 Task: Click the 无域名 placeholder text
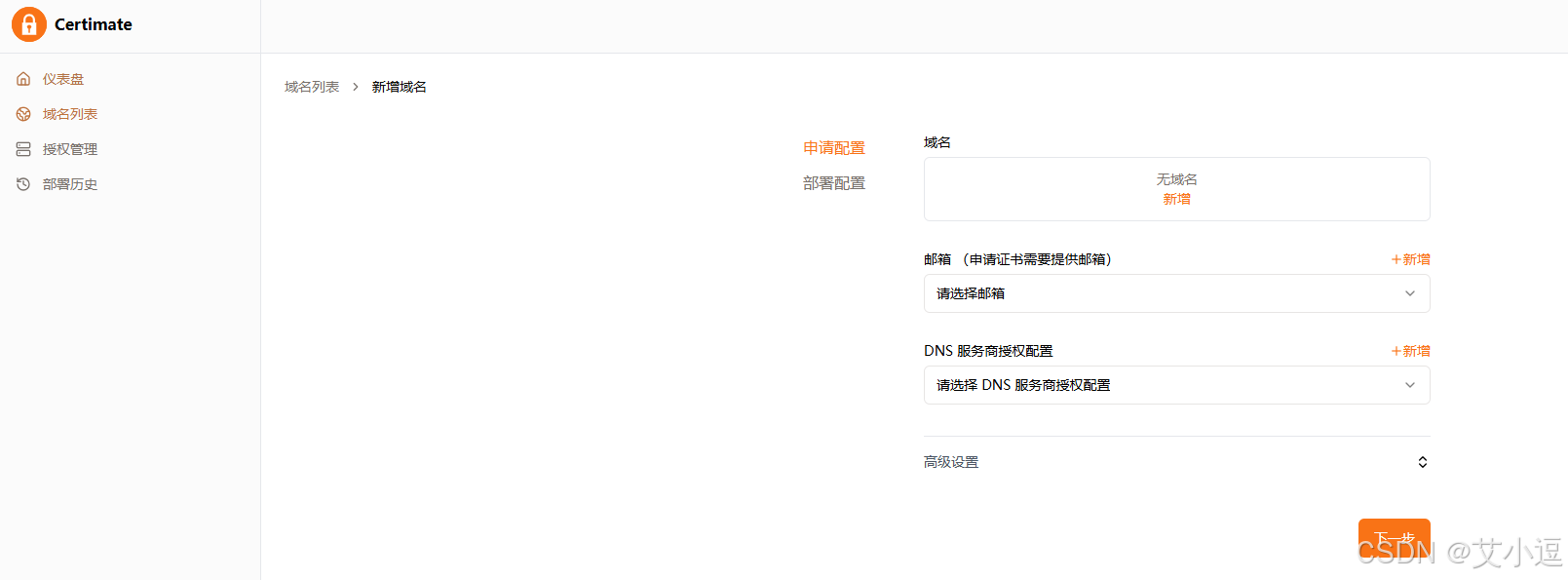[x=1177, y=179]
